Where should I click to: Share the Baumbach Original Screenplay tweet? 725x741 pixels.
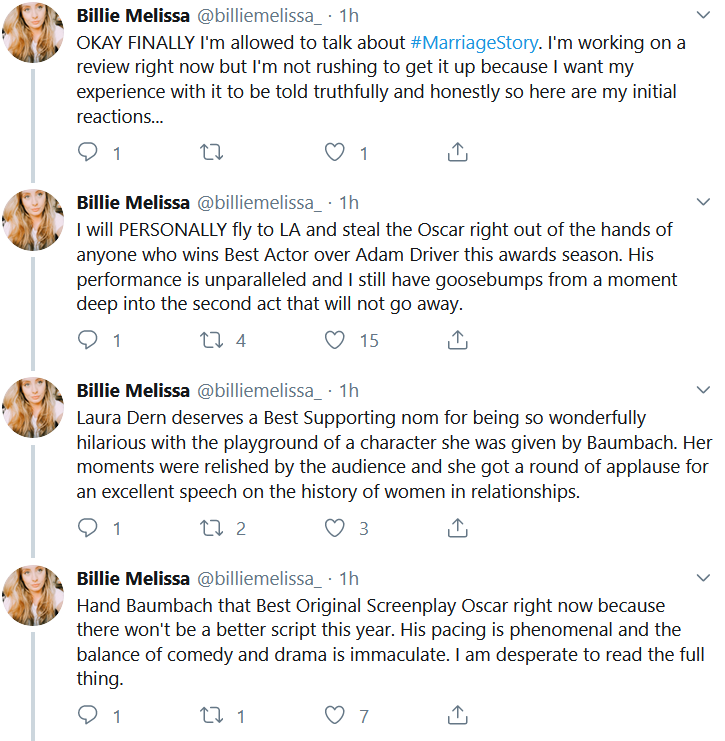click(x=457, y=715)
